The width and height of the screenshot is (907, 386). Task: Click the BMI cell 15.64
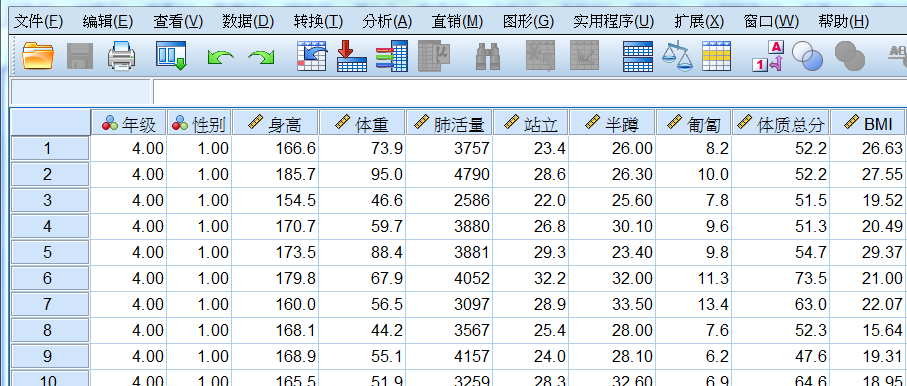pos(868,330)
